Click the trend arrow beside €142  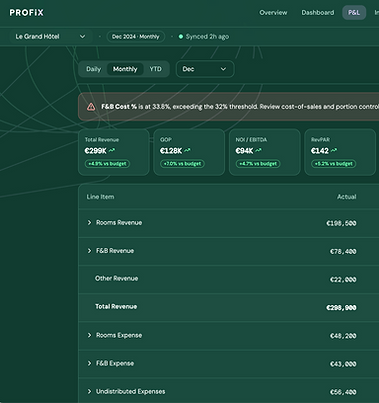(x=334, y=151)
